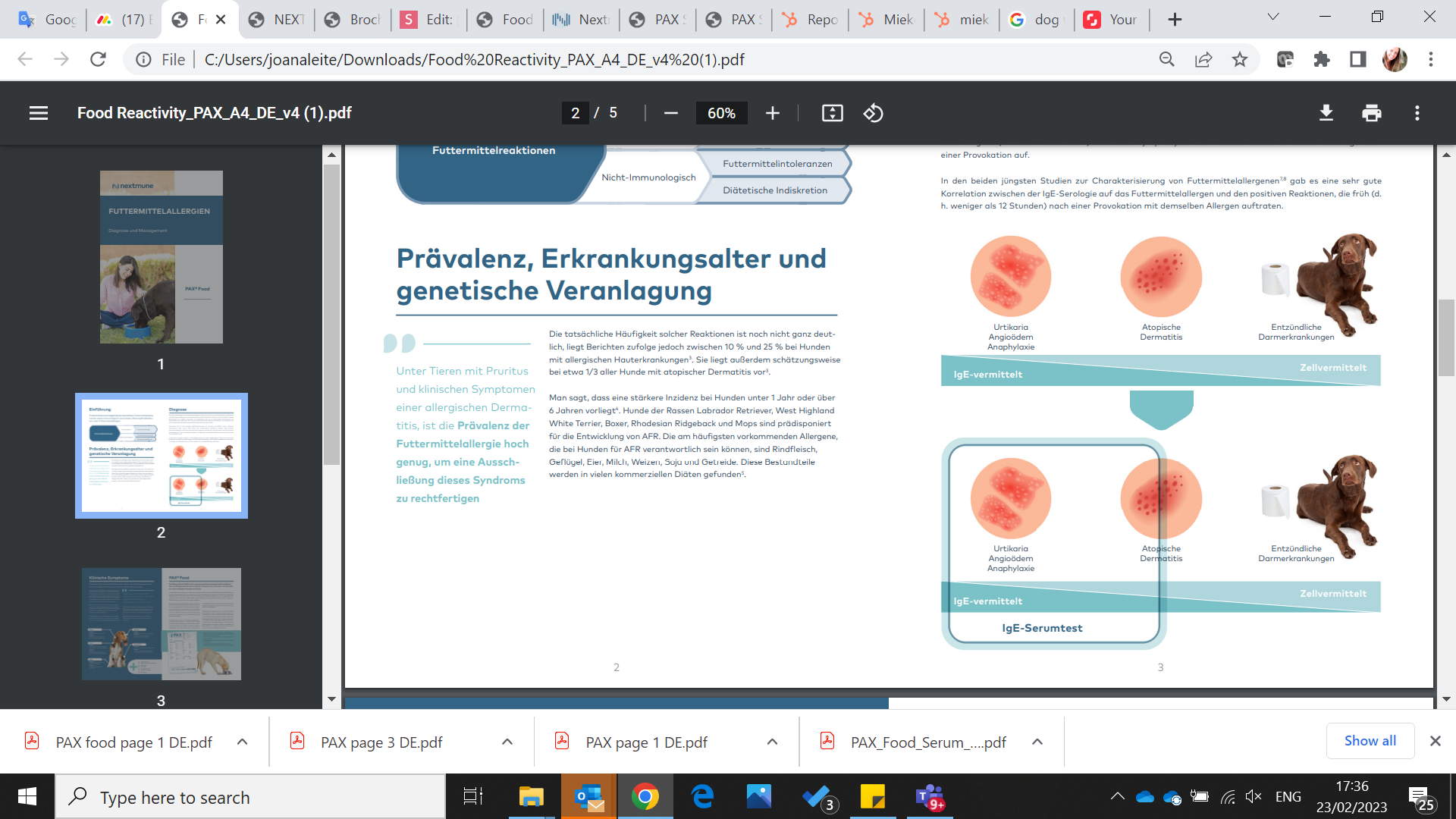Screen dimensions: 1456x819
Task: Toggle the browser side panel
Action: click(1357, 59)
